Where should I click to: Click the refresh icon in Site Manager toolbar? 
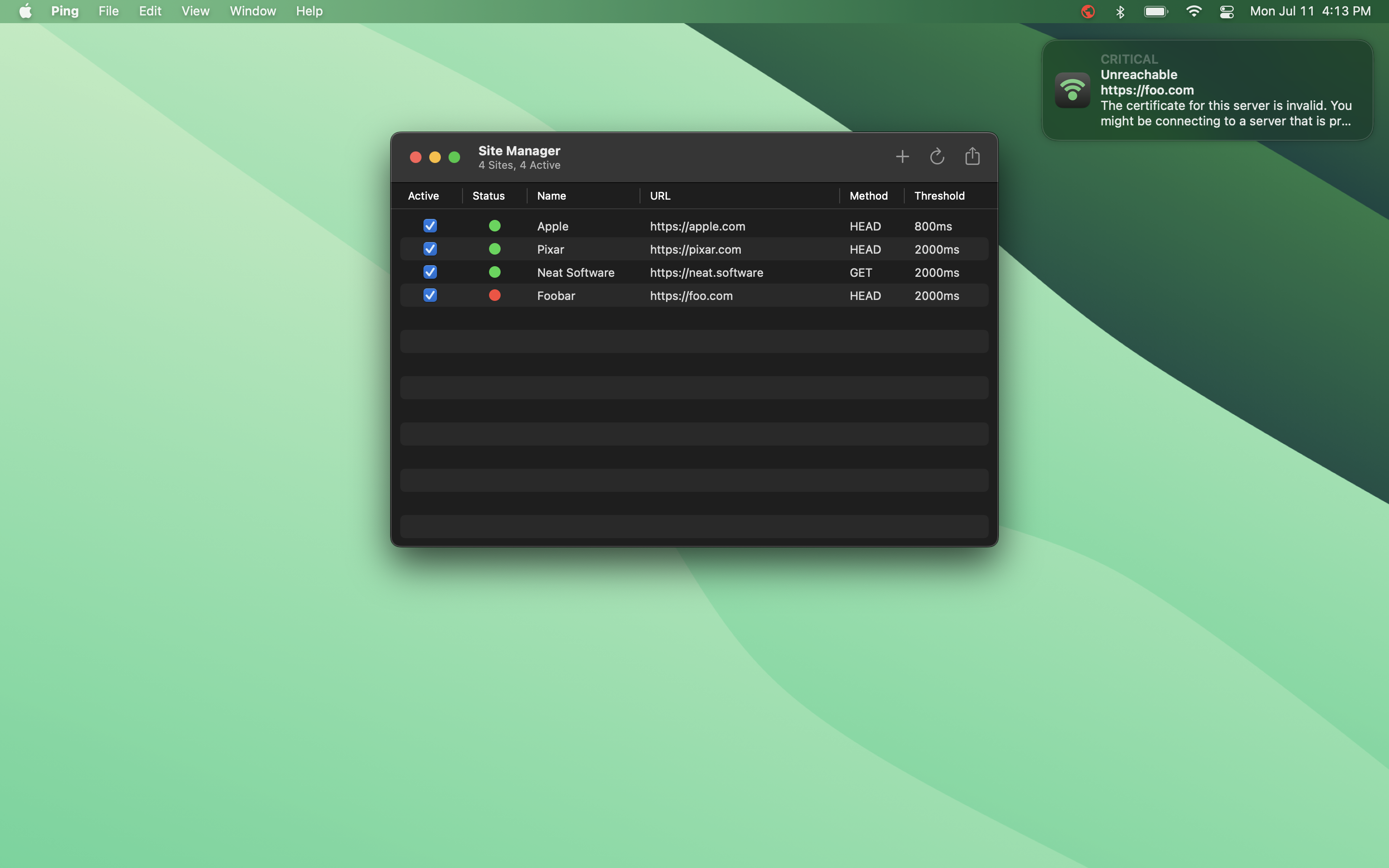pyautogui.click(x=937, y=157)
